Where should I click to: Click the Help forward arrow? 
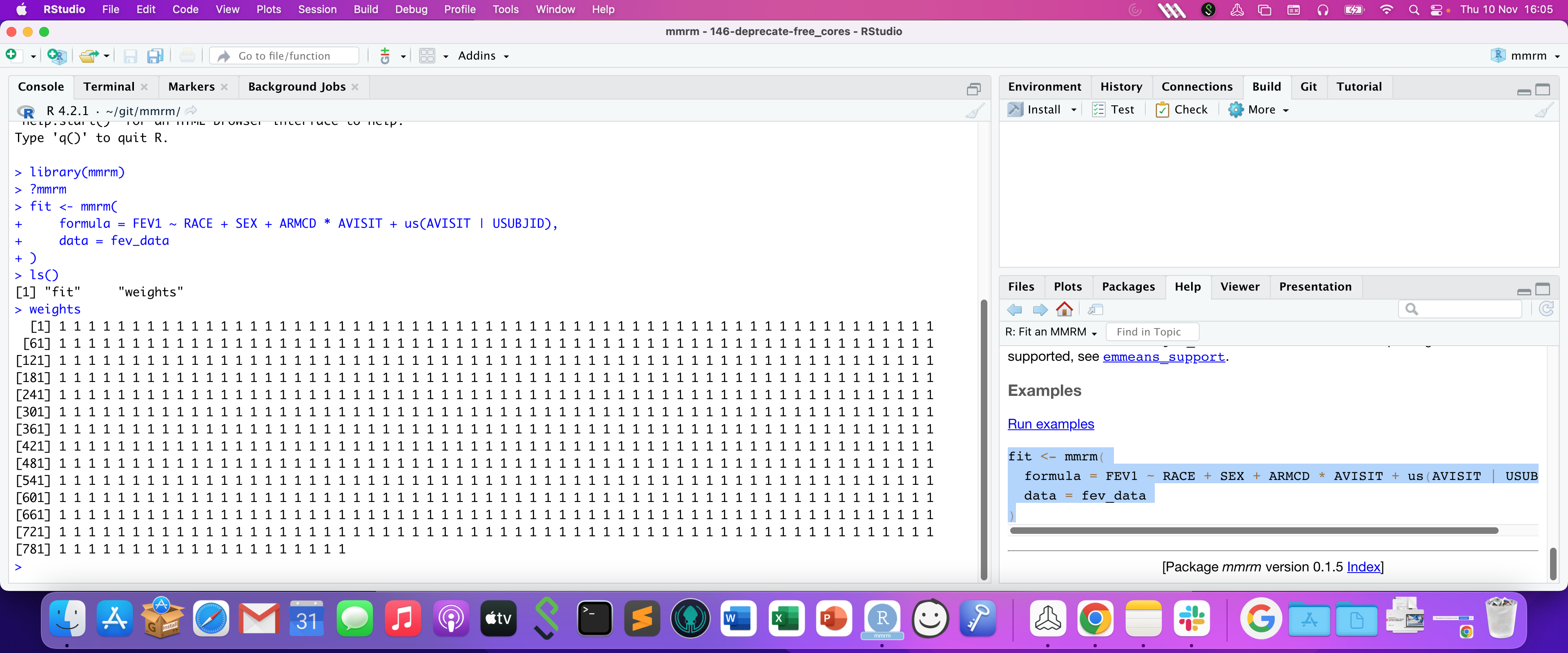point(1040,310)
